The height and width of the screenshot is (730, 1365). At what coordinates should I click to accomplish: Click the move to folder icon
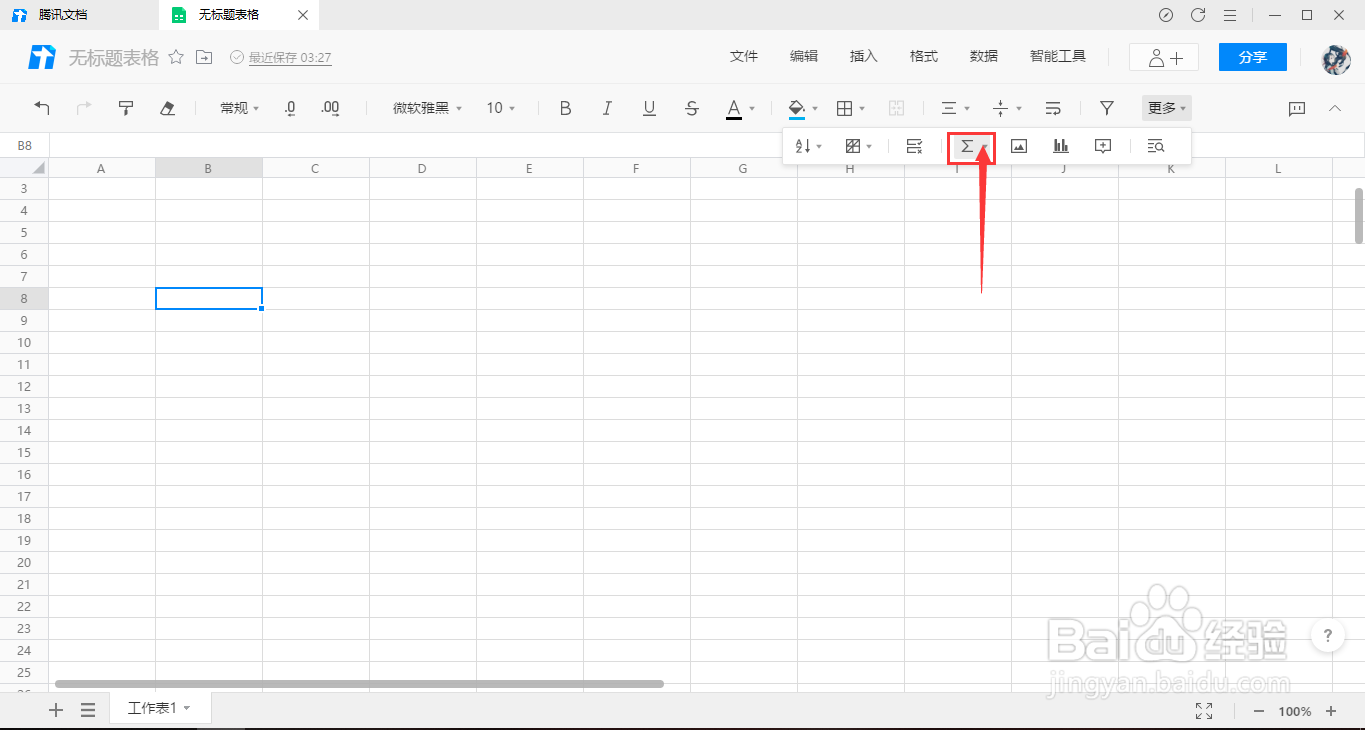point(204,57)
